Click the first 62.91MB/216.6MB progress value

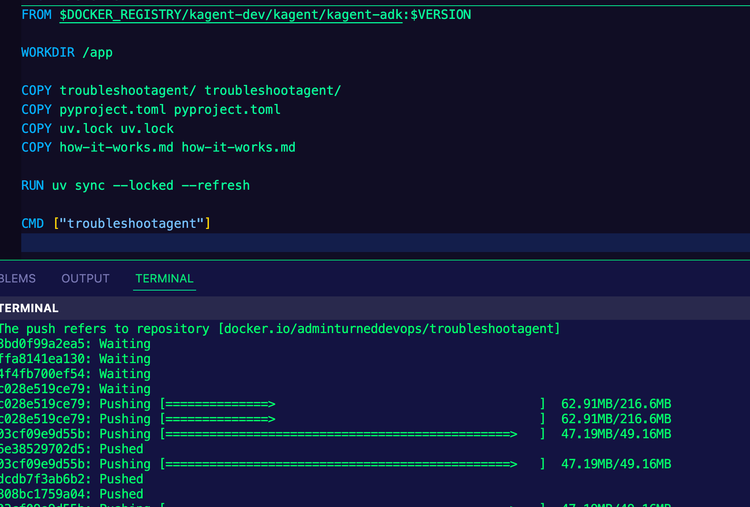point(616,404)
